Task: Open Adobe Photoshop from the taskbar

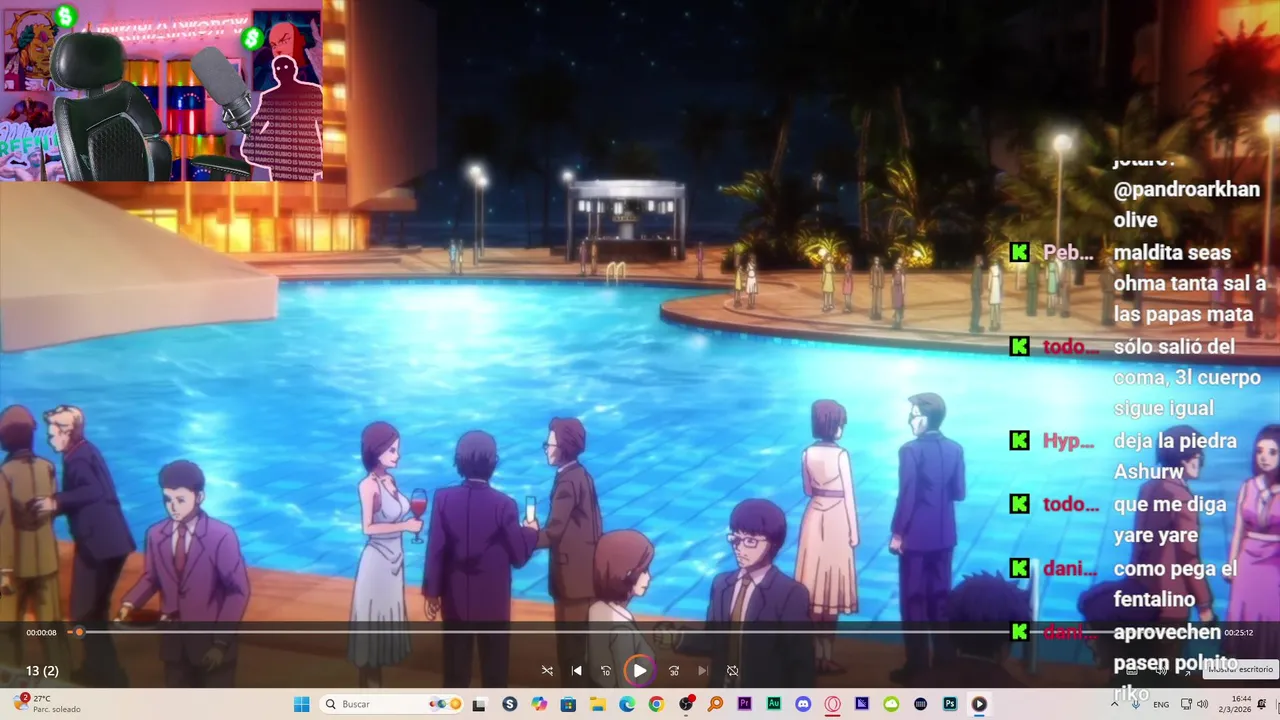Action: (949, 704)
